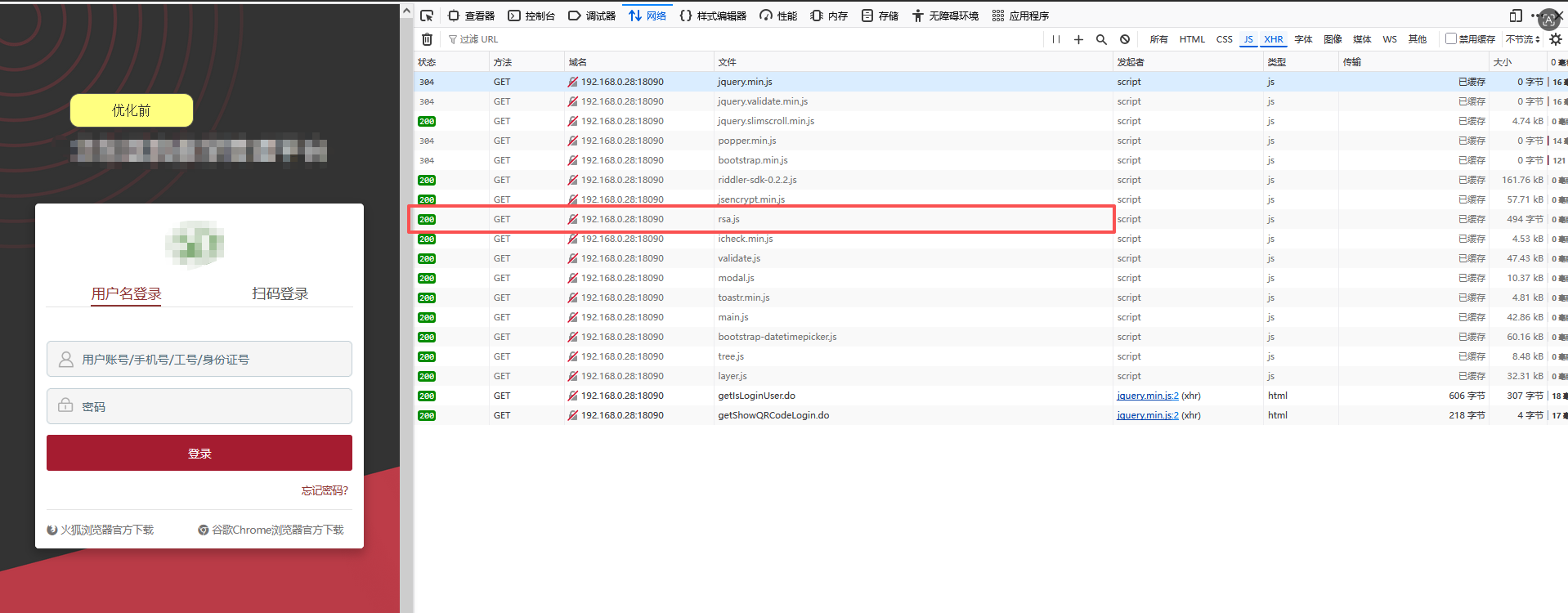Toggle the CSS request filter
The image size is (1568, 613).
point(1224,39)
